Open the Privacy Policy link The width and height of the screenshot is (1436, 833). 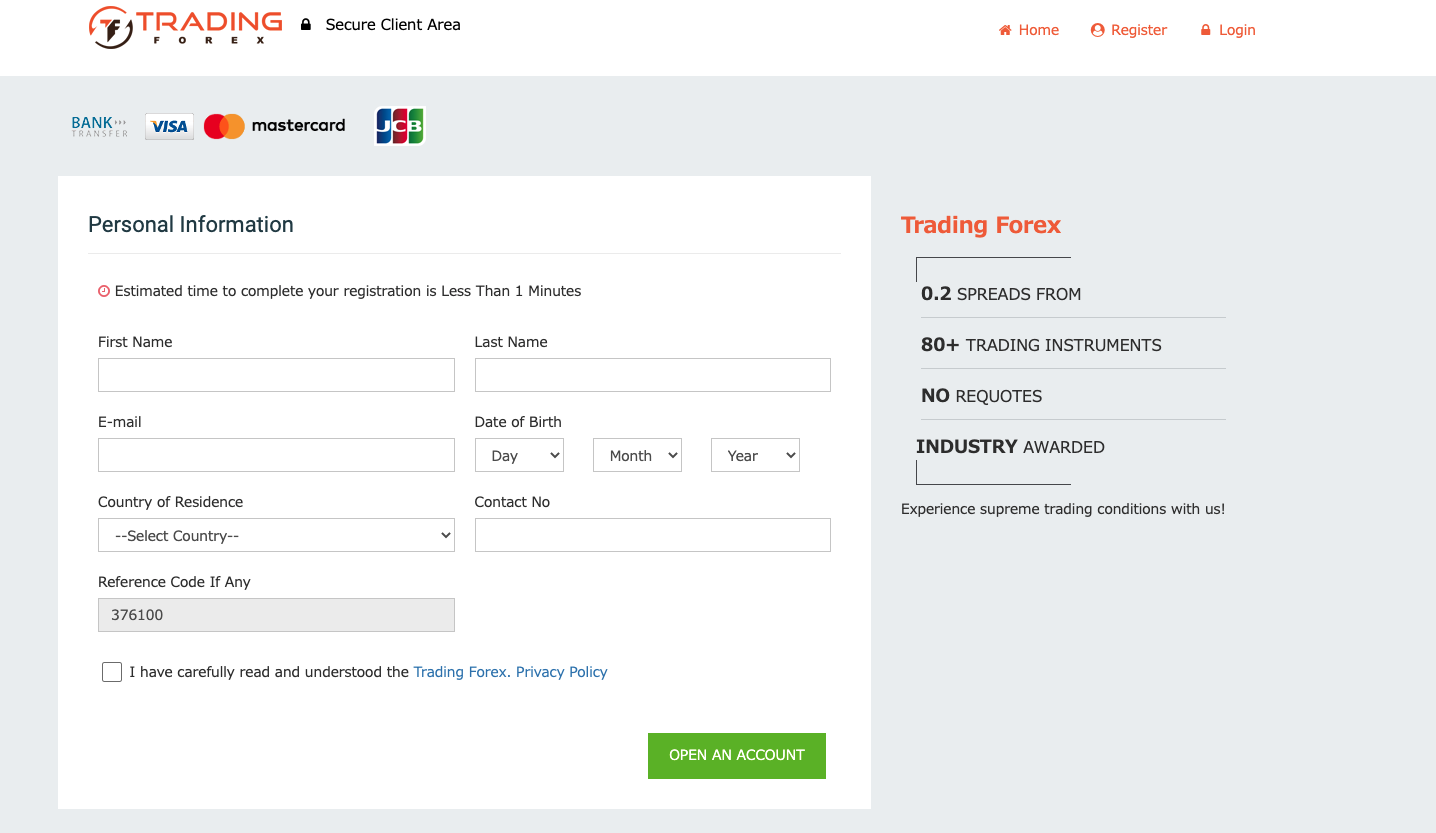tap(562, 672)
